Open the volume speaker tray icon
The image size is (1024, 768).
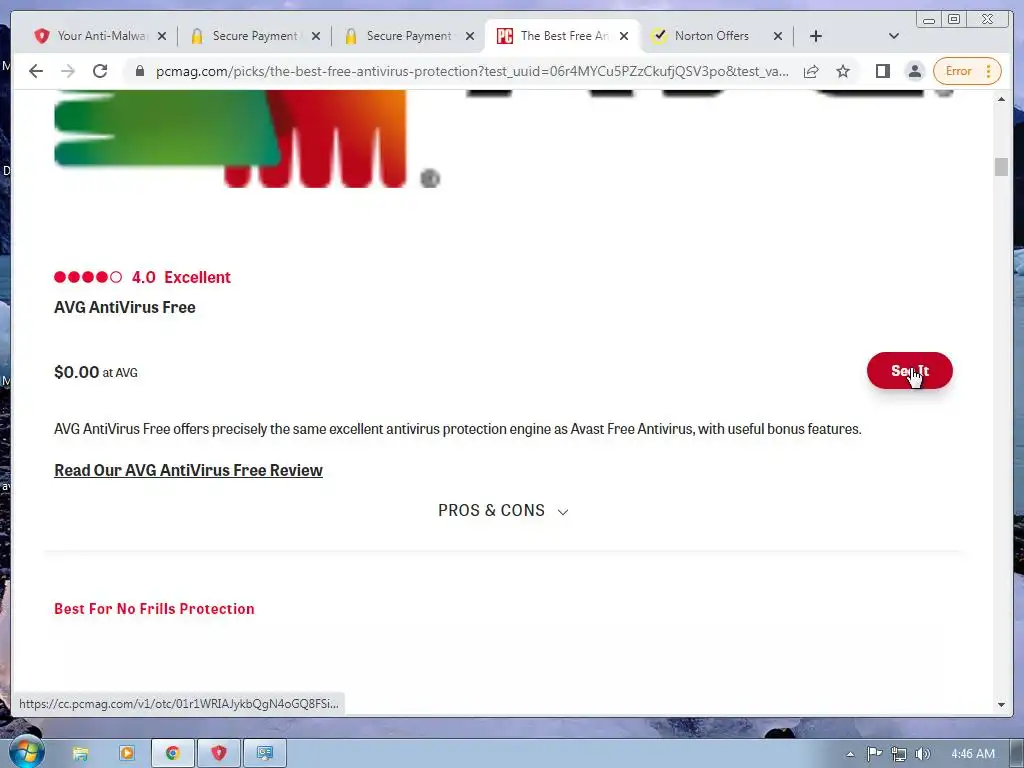point(922,754)
